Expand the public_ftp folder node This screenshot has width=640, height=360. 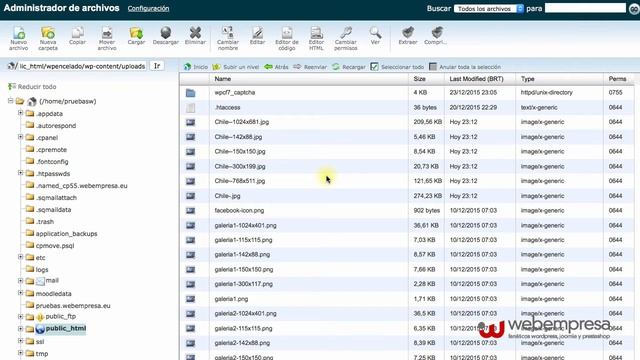pyautogui.click(x=20, y=316)
